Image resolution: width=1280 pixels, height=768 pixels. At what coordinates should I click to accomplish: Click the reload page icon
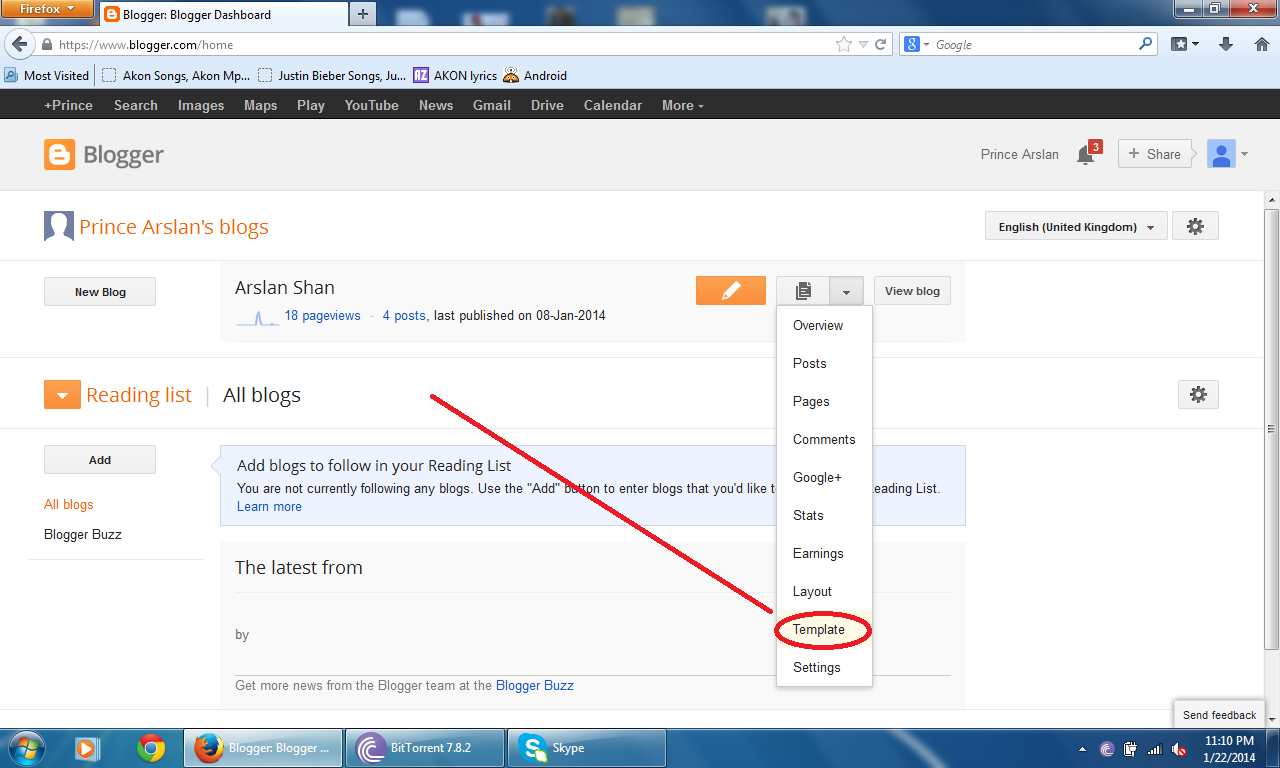click(881, 45)
